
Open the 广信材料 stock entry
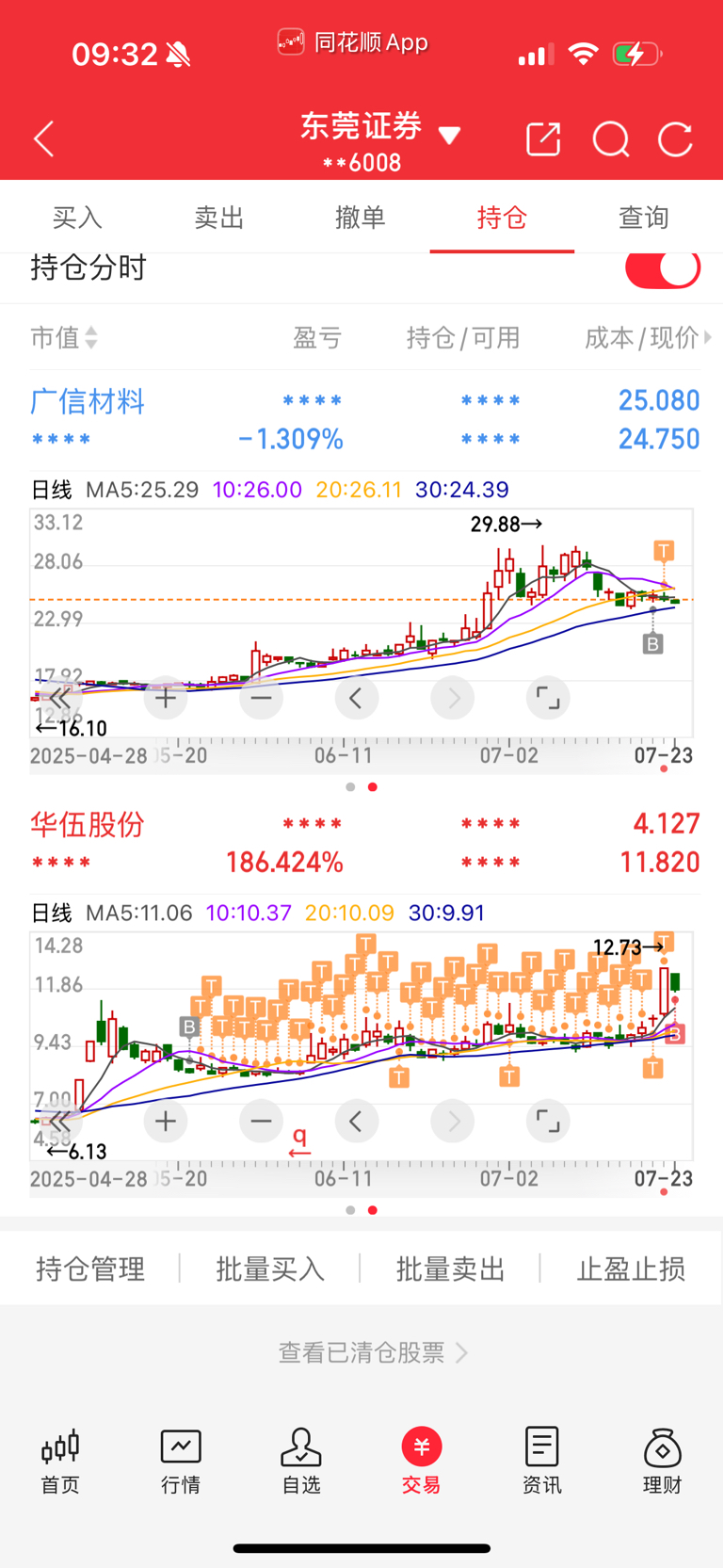[88, 401]
